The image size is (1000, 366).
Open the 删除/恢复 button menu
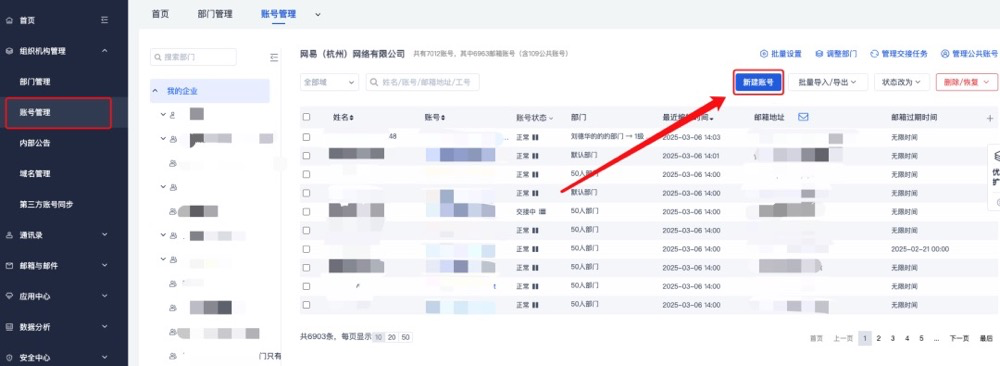click(x=966, y=82)
